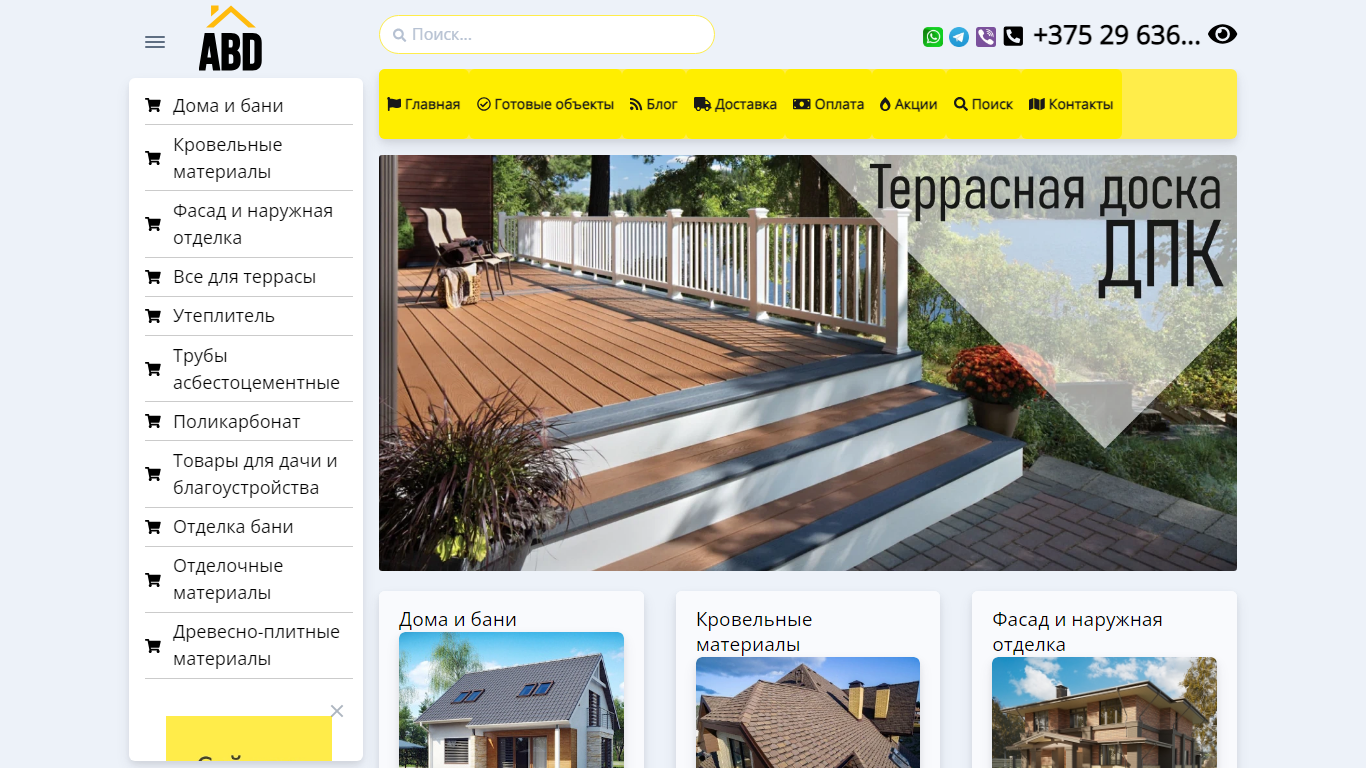The height and width of the screenshot is (768, 1366).
Task: Click the Дома и бани card house photo
Action: coord(511,700)
